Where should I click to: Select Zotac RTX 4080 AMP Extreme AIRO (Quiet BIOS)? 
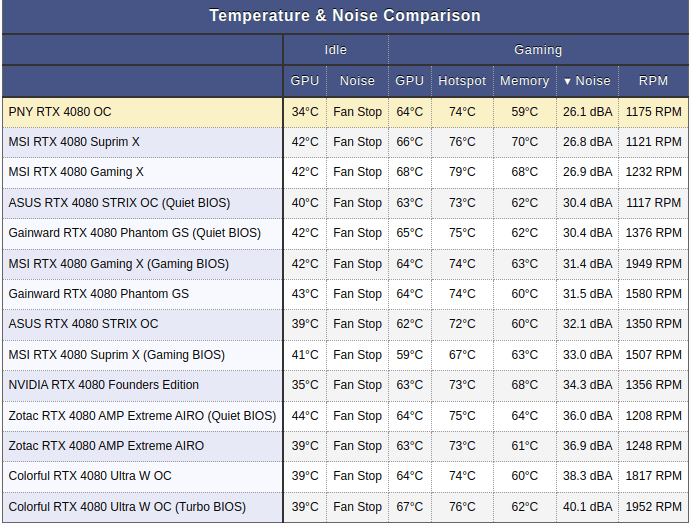pos(142,416)
